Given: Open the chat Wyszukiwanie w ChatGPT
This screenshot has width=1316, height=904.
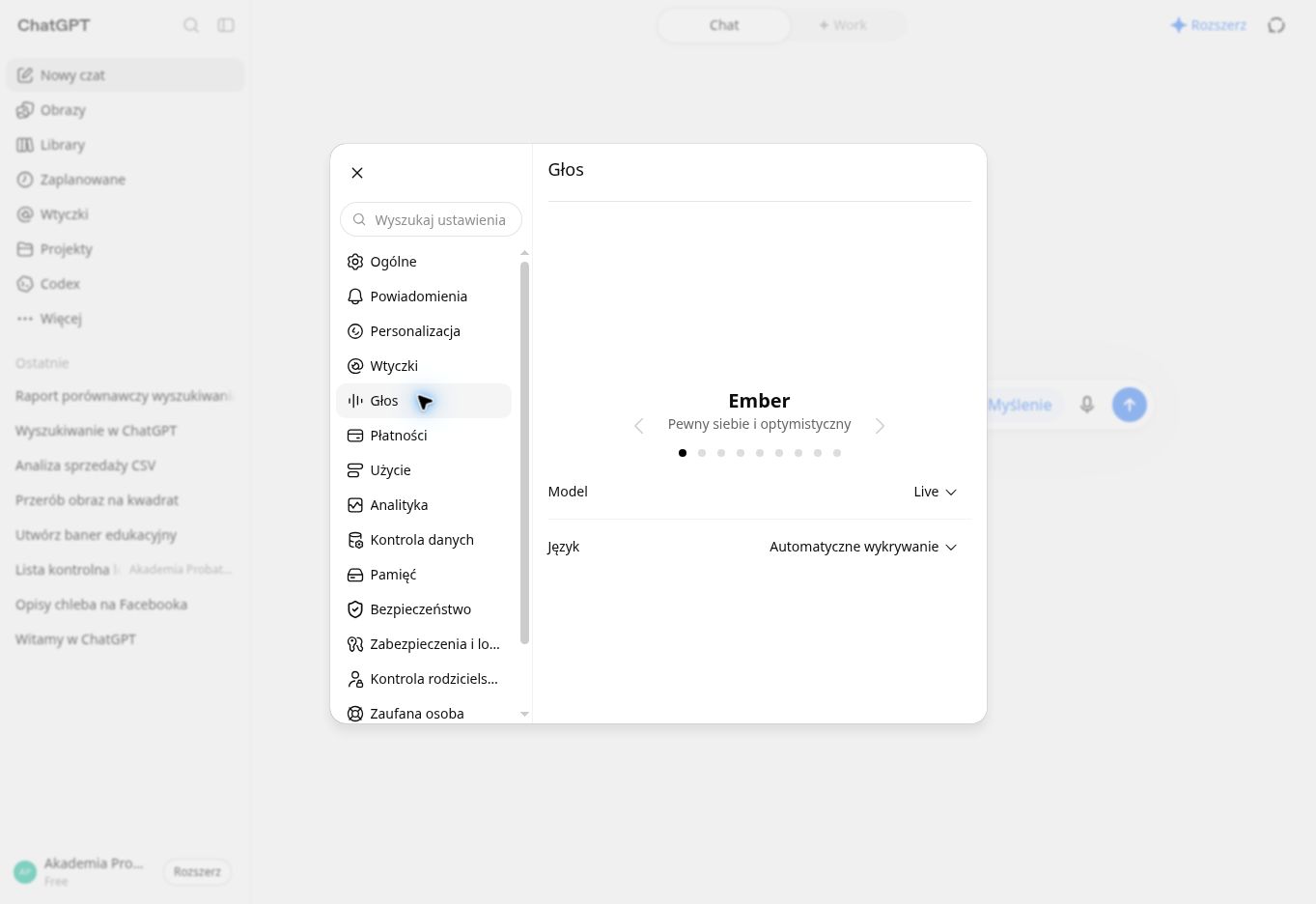Looking at the screenshot, I should (x=126, y=431).
